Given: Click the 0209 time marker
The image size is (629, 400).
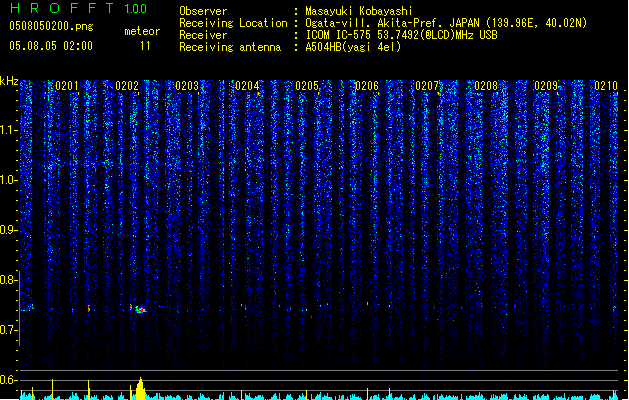Looking at the screenshot, I should coord(546,86).
